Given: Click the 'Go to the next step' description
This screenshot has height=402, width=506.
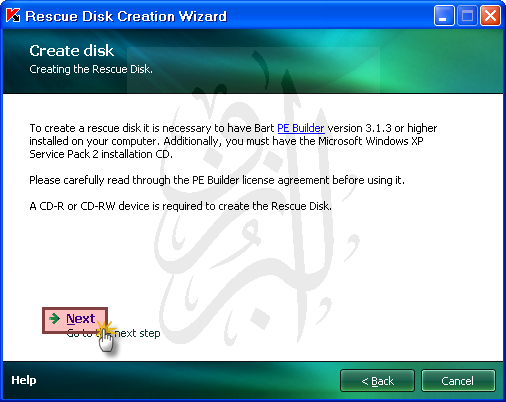Looking at the screenshot, I should pyautogui.click(x=113, y=333).
